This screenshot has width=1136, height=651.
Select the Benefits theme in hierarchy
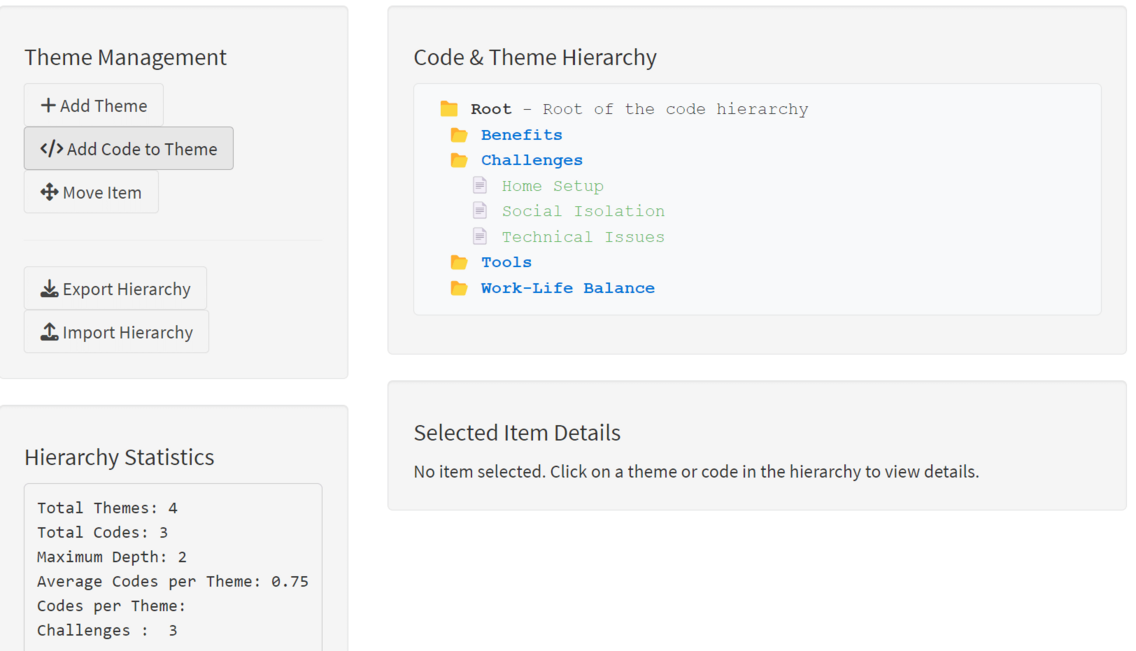tap(521, 135)
